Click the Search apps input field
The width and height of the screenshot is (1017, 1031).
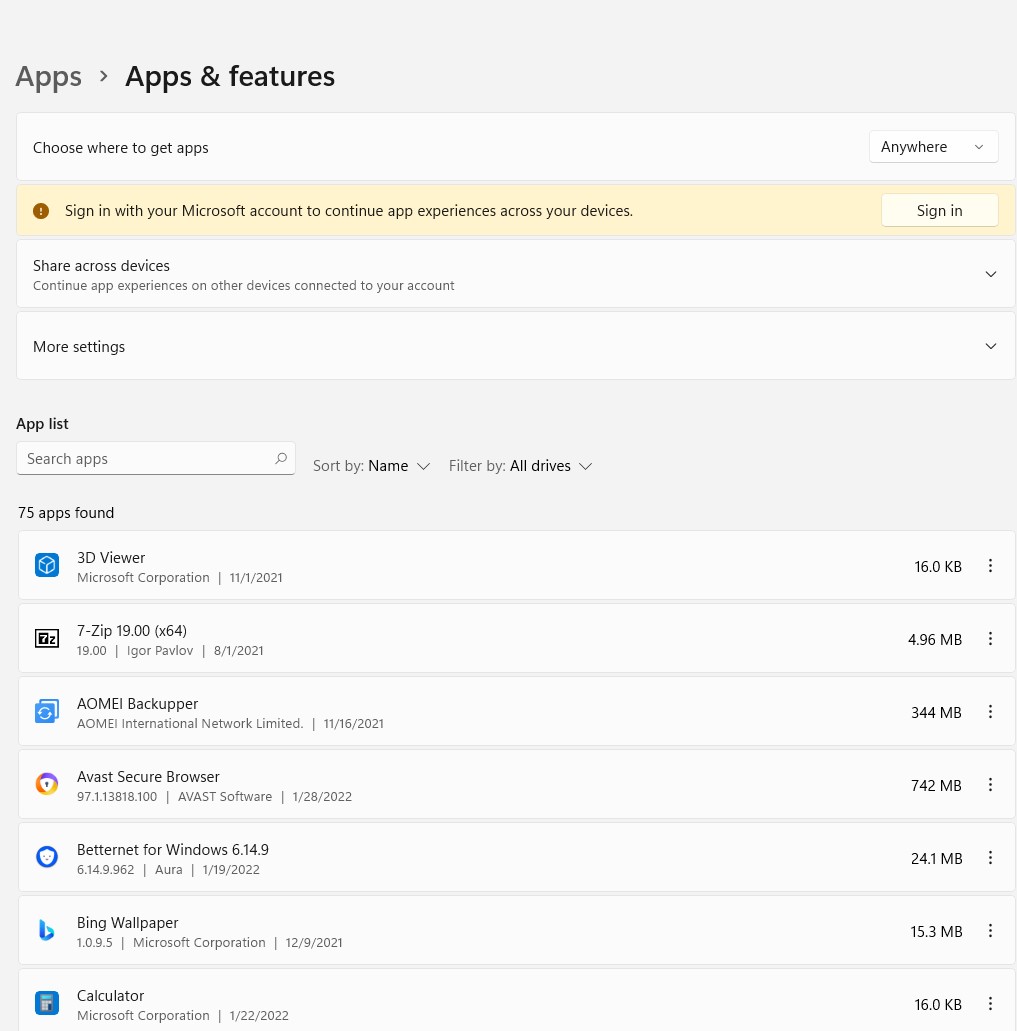click(145, 459)
